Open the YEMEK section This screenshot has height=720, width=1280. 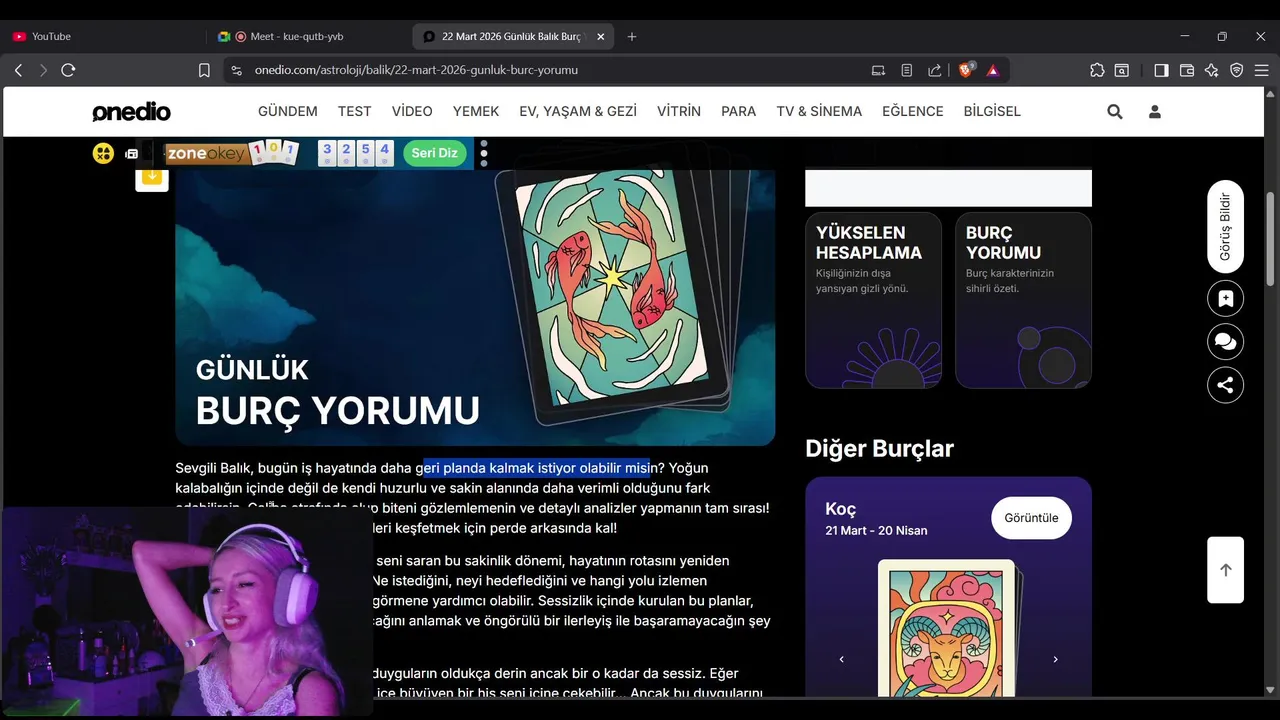click(476, 111)
